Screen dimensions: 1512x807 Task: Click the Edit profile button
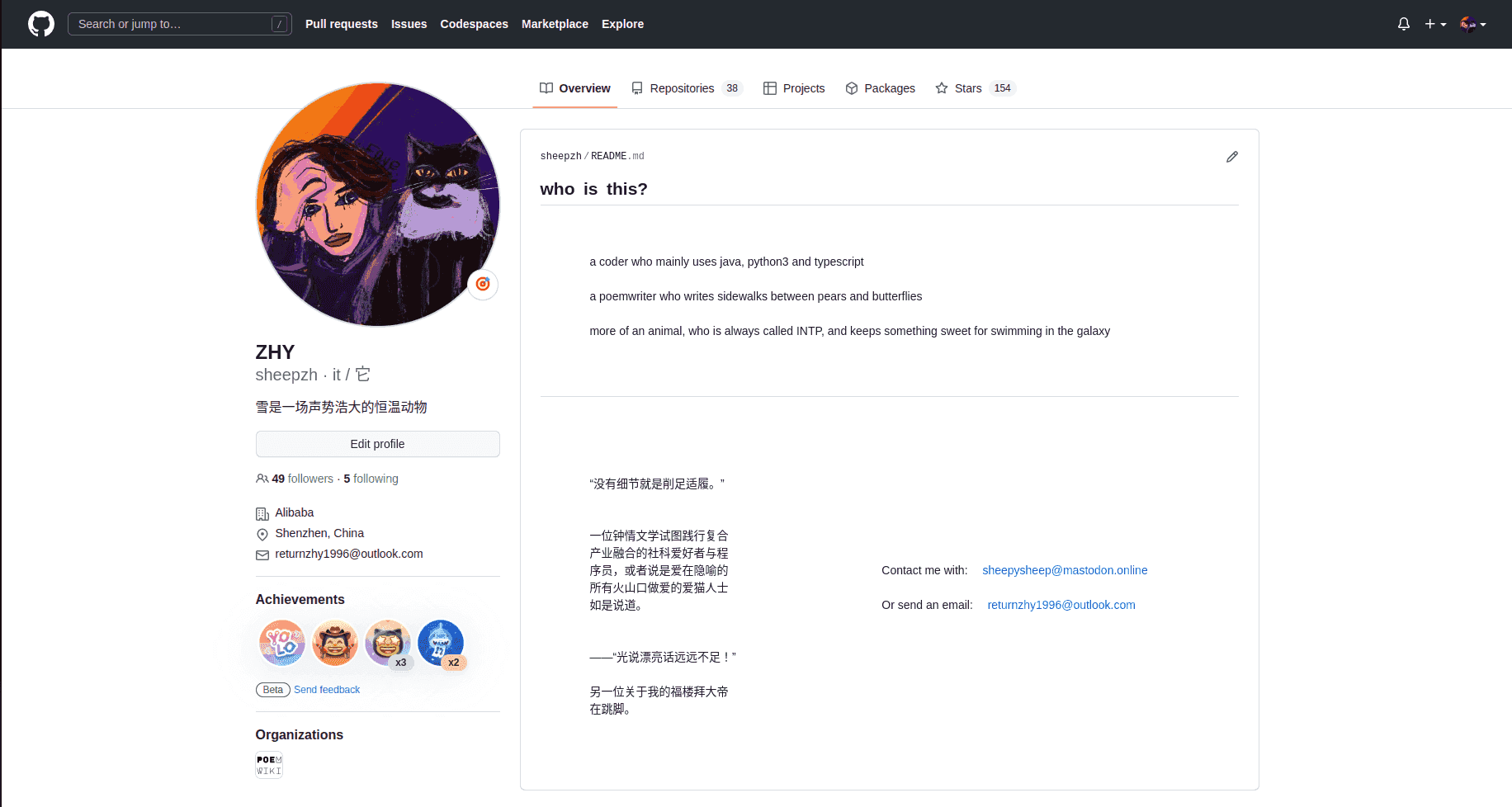point(378,444)
